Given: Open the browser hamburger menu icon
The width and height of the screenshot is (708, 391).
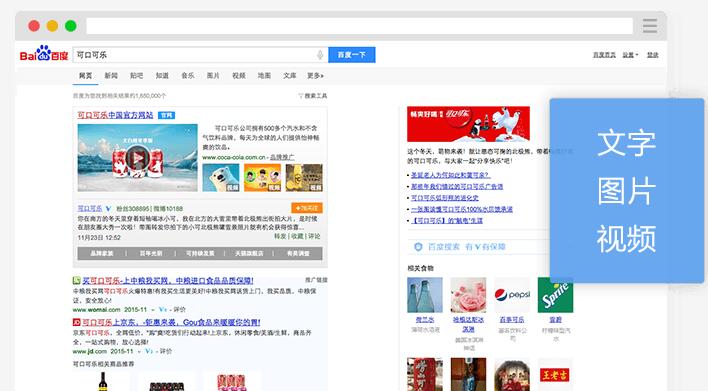Looking at the screenshot, I should click(x=650, y=26).
